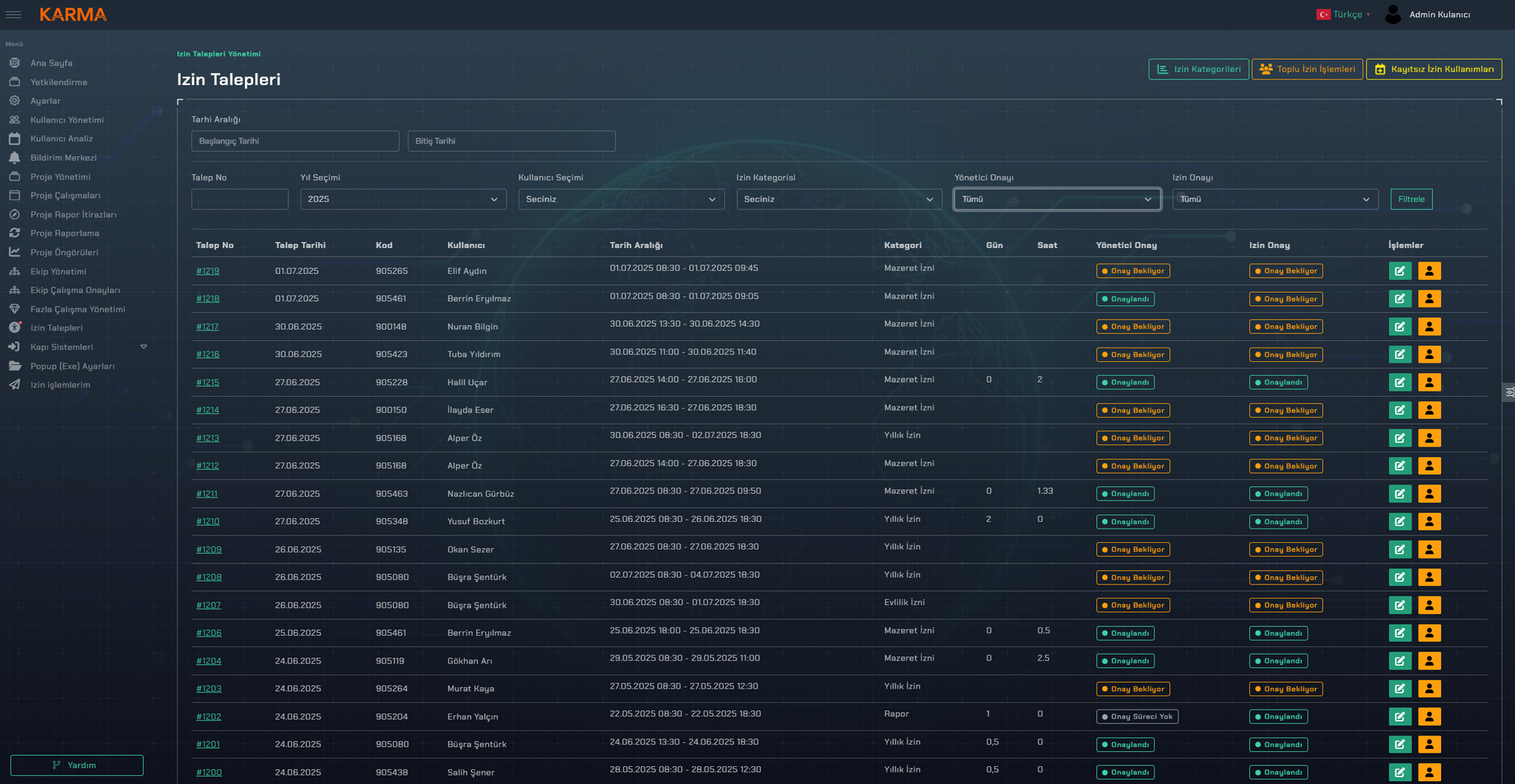Click the edit icon in Halil Uçar's row

point(1400,383)
